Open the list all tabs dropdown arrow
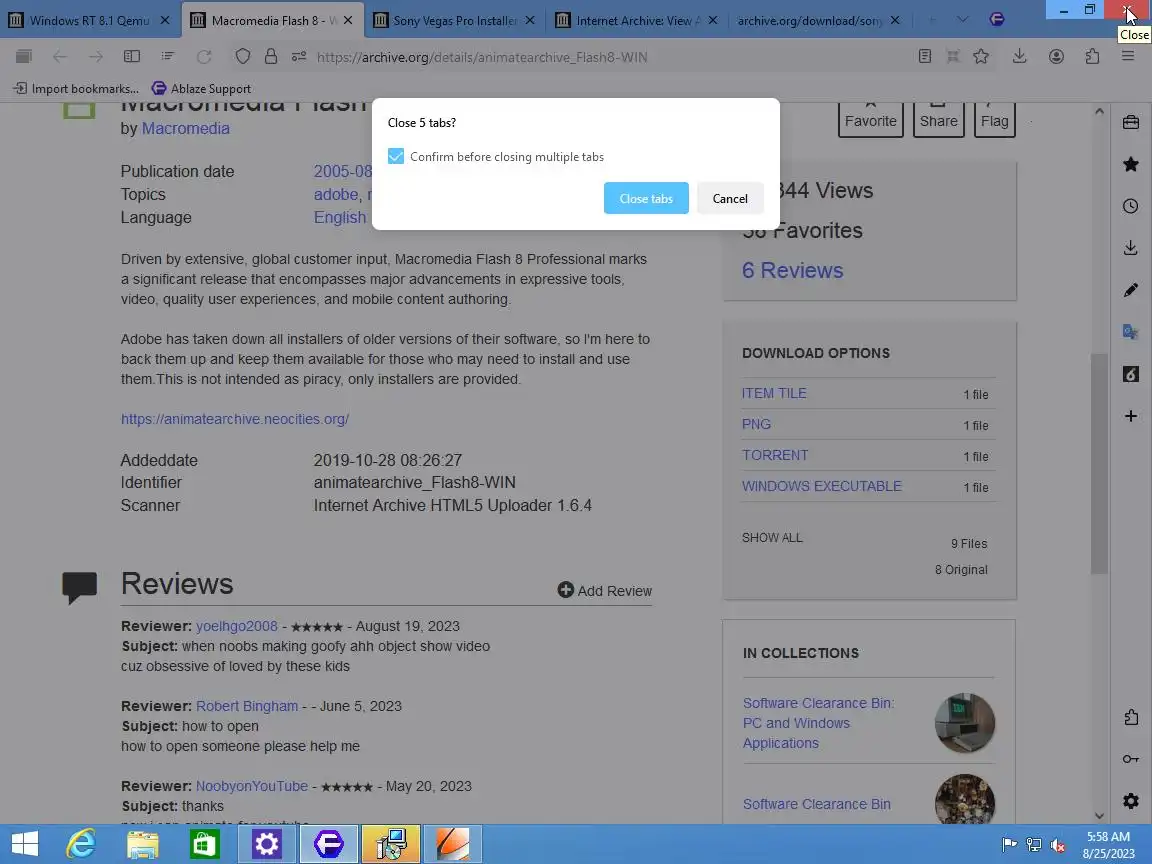The height and width of the screenshot is (864, 1152). click(962, 20)
